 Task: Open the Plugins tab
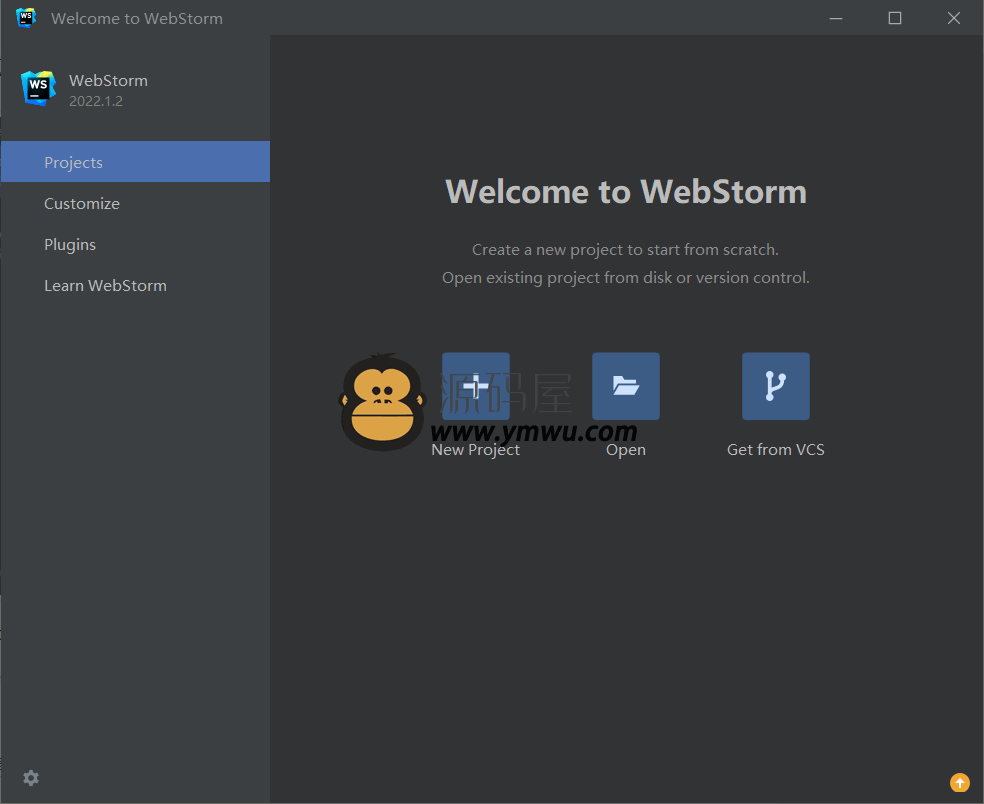click(x=136, y=244)
